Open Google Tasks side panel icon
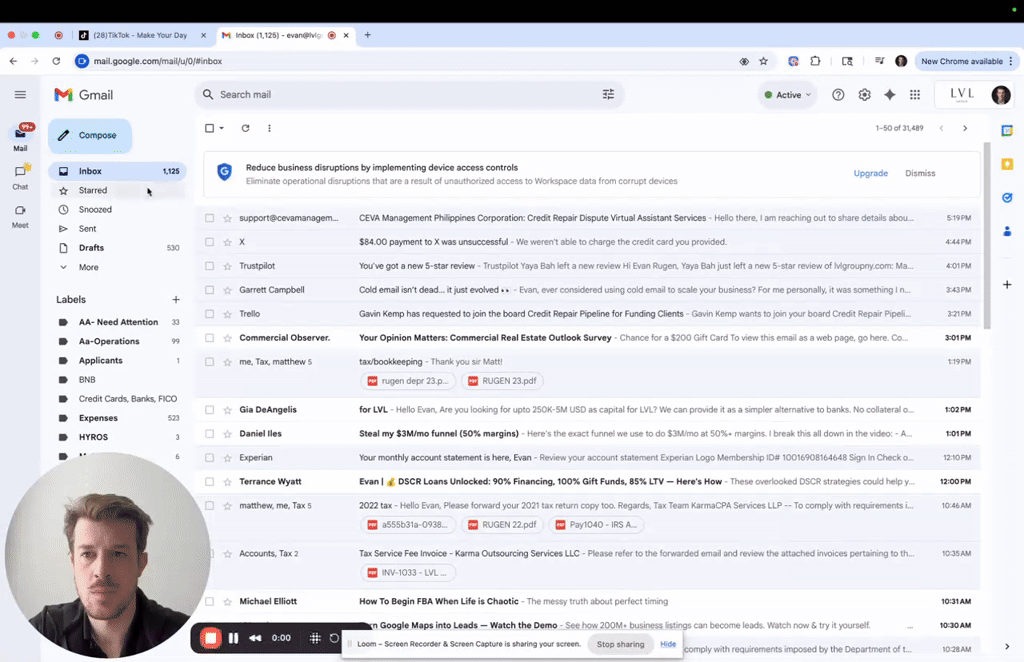The height and width of the screenshot is (662, 1024). click(x=1007, y=197)
